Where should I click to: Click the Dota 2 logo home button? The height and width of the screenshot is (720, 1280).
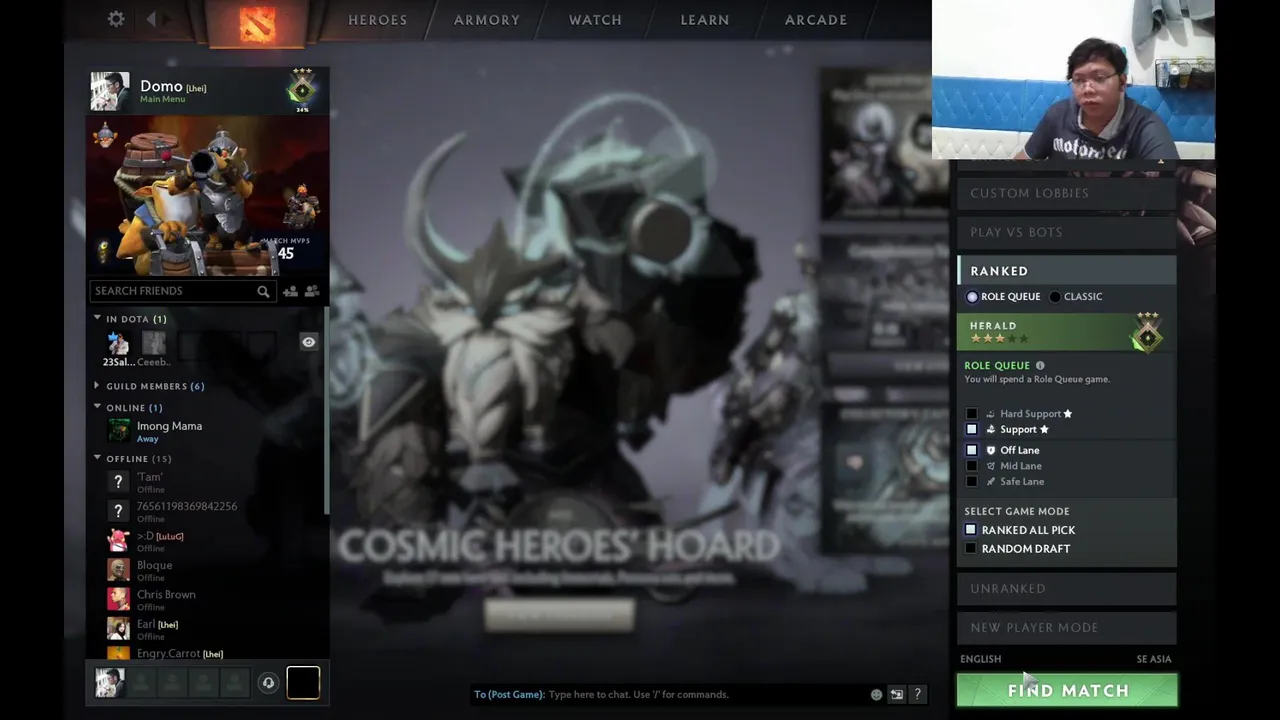pos(257,23)
